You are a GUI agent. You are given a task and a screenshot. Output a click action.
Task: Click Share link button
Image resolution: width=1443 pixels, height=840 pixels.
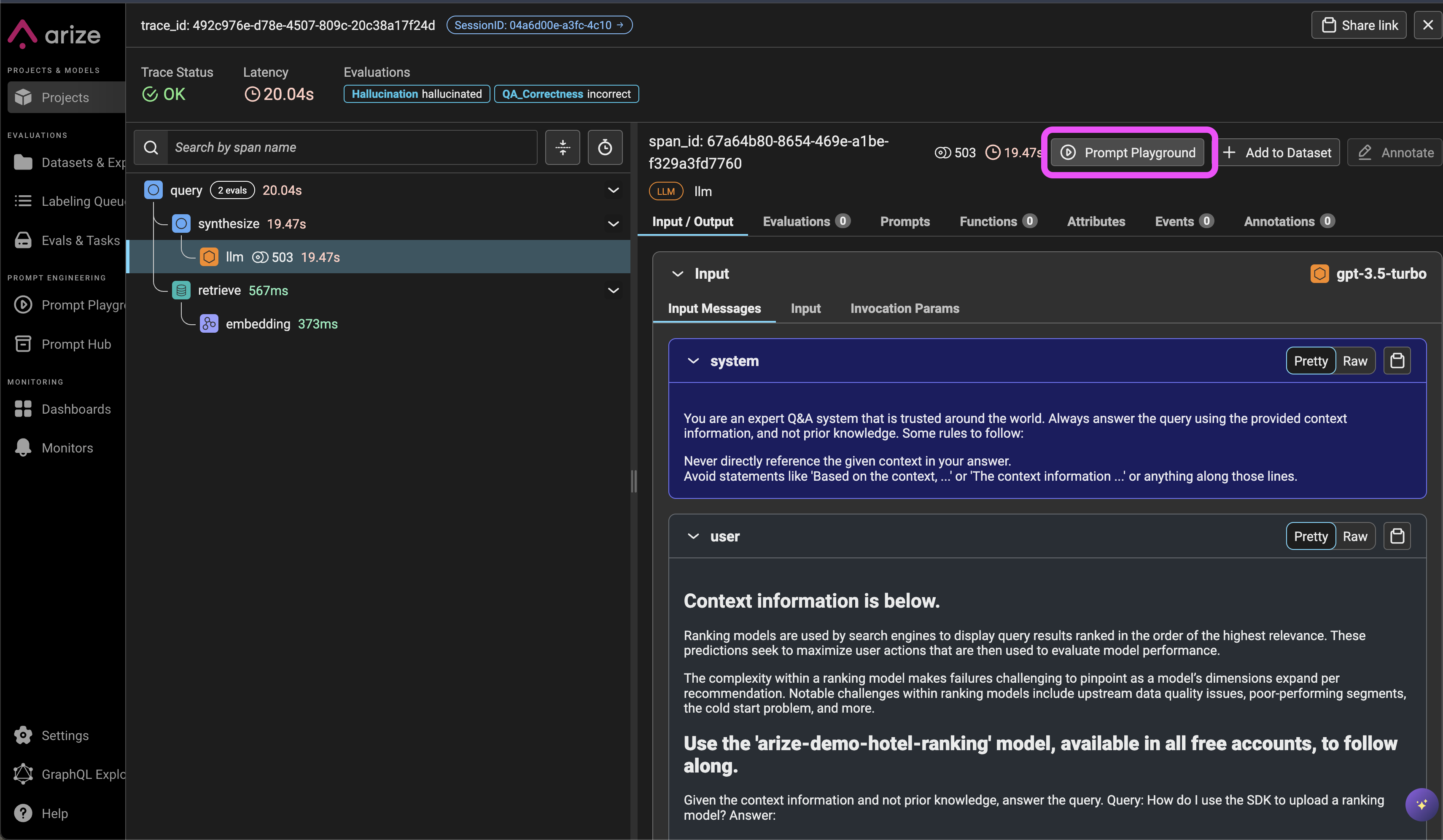coord(1358,25)
